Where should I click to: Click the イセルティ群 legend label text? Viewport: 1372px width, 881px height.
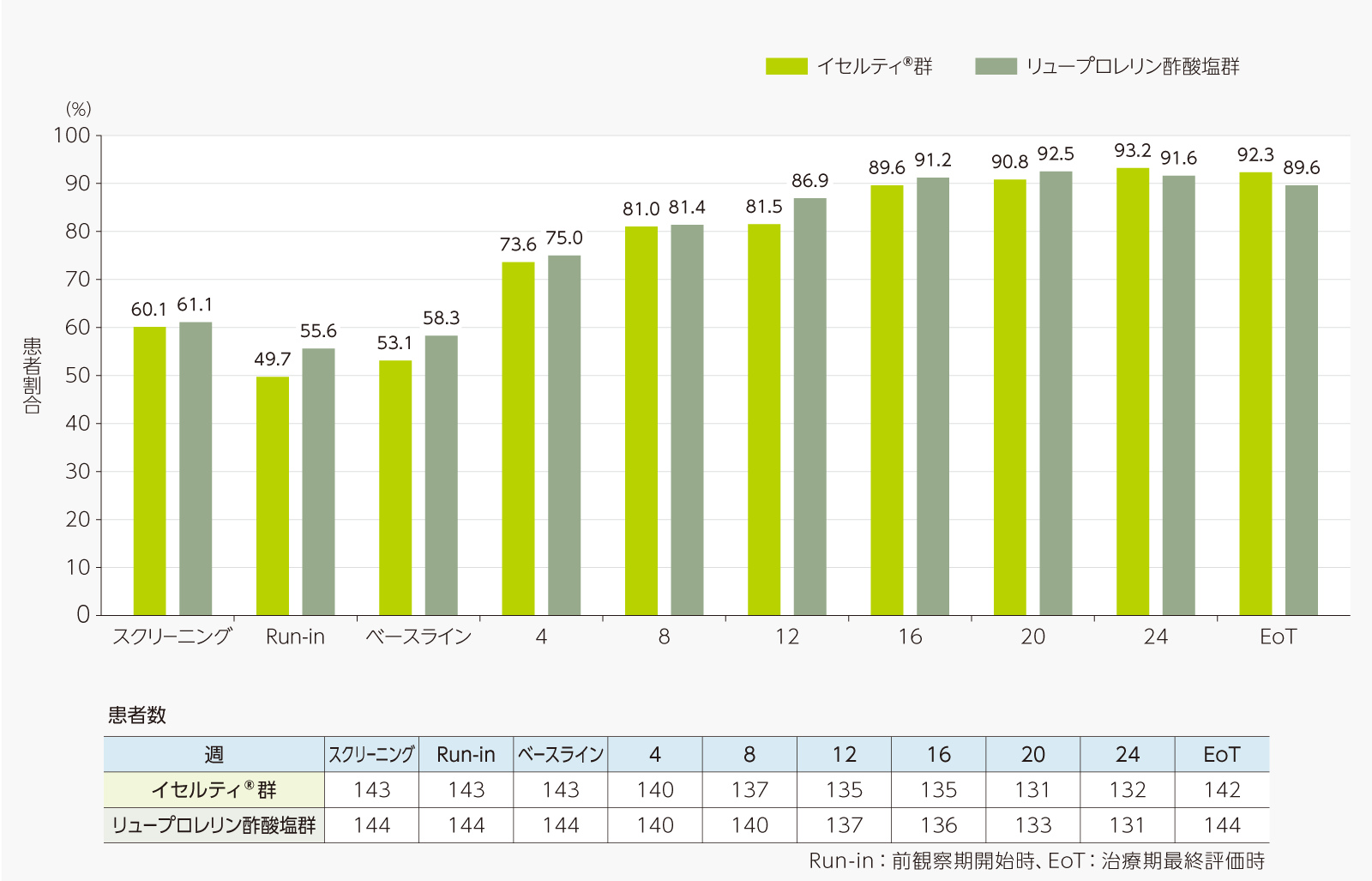coord(874,66)
